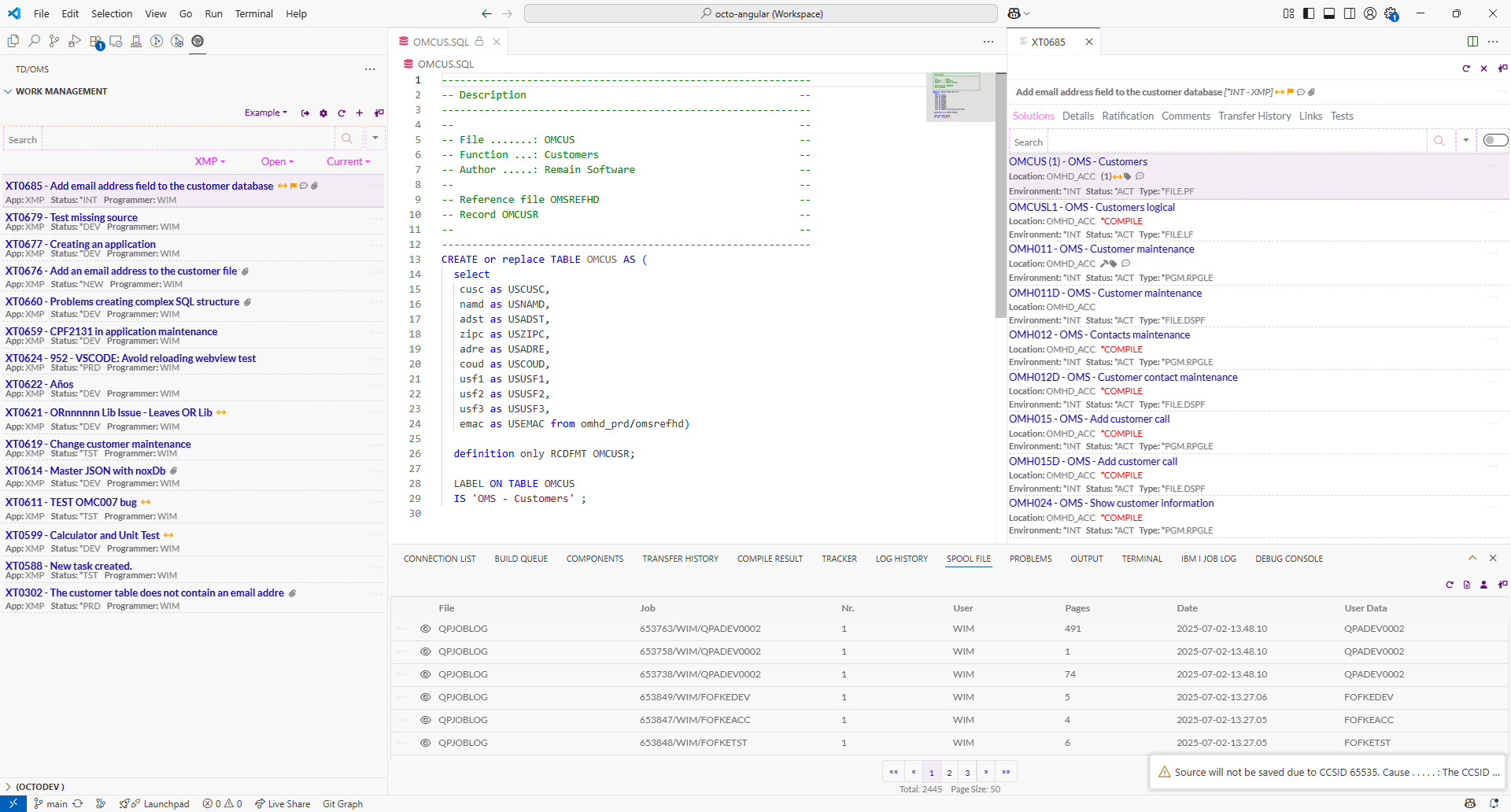The image size is (1511, 812).
Task: Click the logout arrow icon in Work Management
Action: [x=305, y=113]
